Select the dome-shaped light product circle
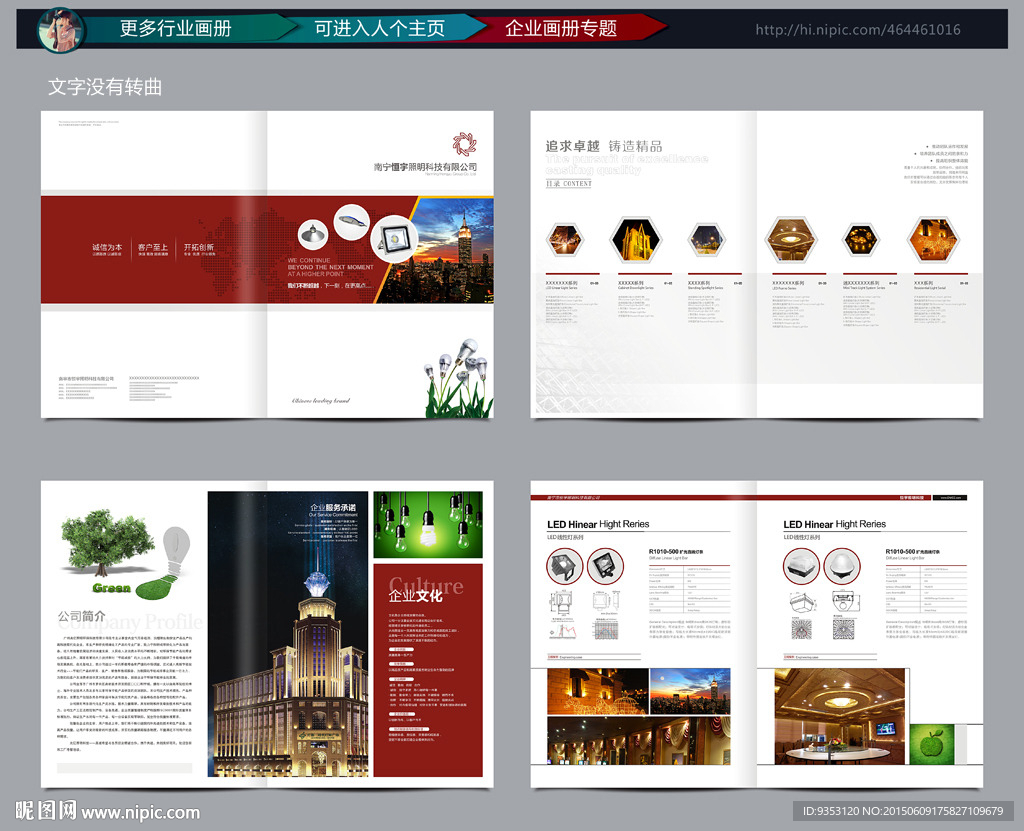This screenshot has width=1024, height=831. click(840, 568)
